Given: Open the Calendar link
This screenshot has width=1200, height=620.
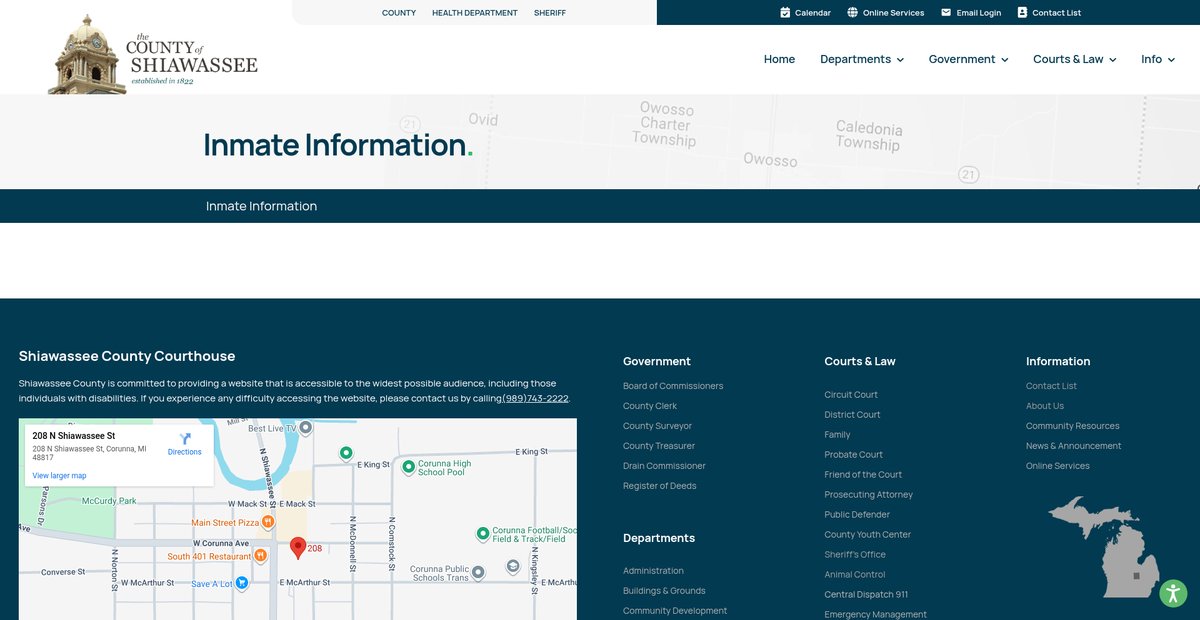Looking at the screenshot, I should point(813,13).
